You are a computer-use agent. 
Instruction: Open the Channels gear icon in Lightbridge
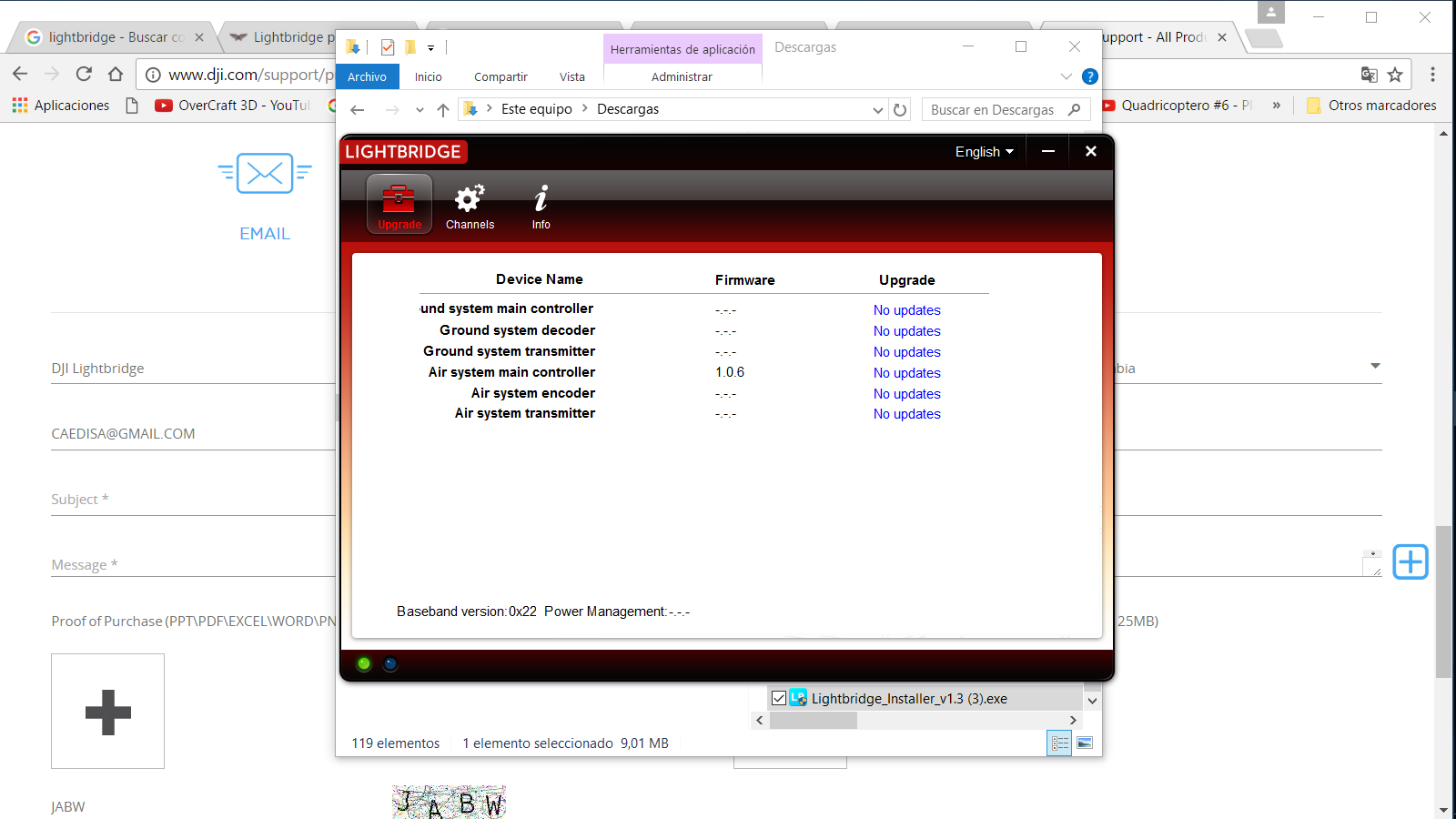click(470, 207)
